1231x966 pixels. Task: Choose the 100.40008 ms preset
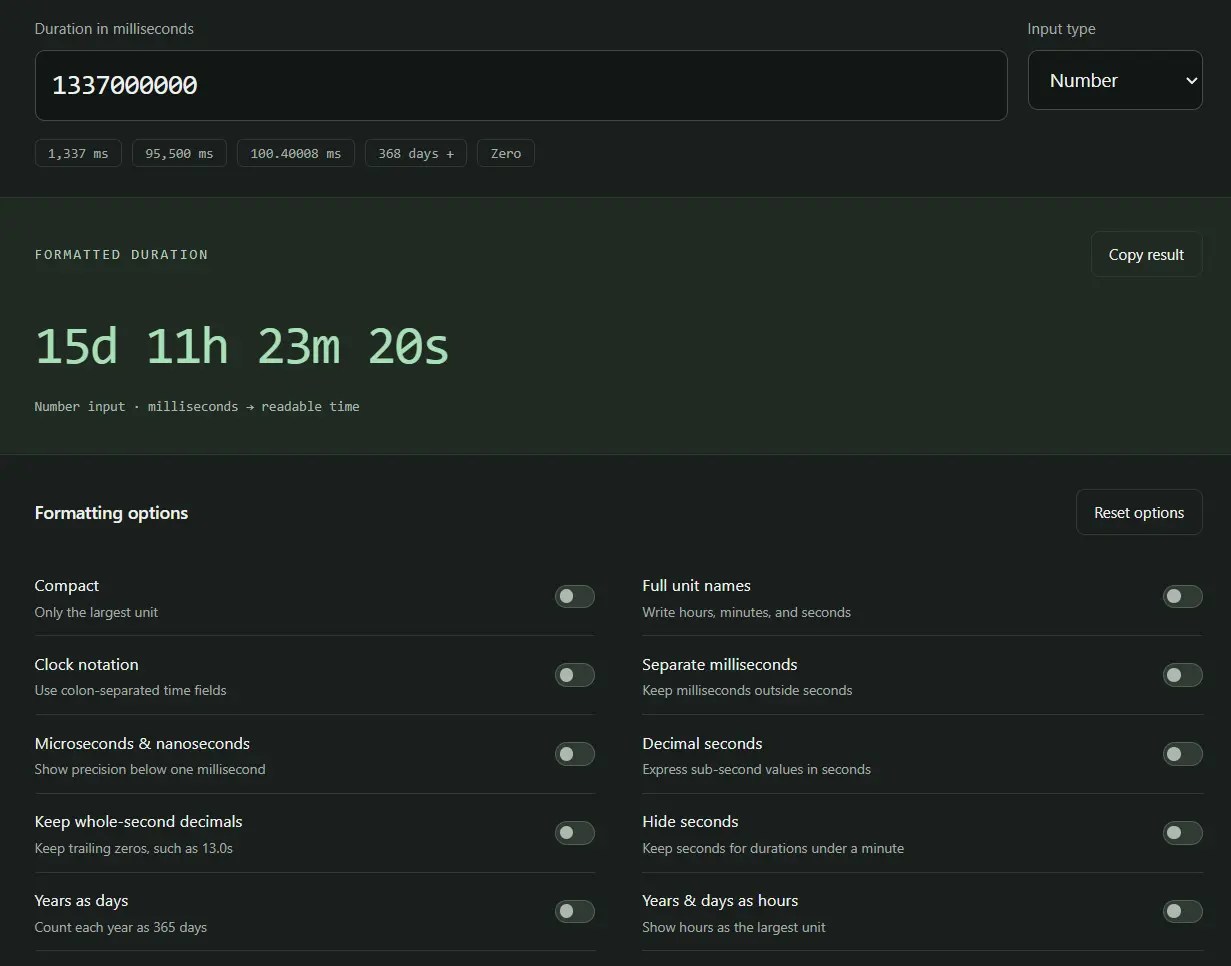(x=295, y=153)
